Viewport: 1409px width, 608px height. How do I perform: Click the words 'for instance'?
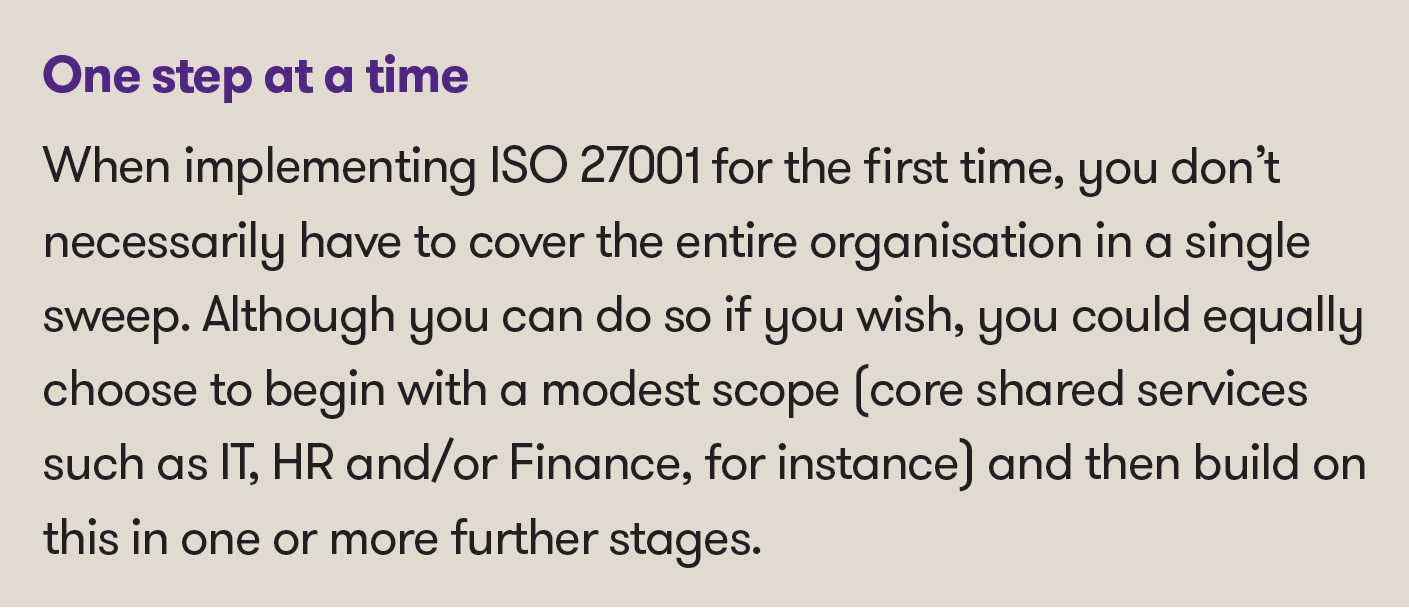click(x=837, y=464)
